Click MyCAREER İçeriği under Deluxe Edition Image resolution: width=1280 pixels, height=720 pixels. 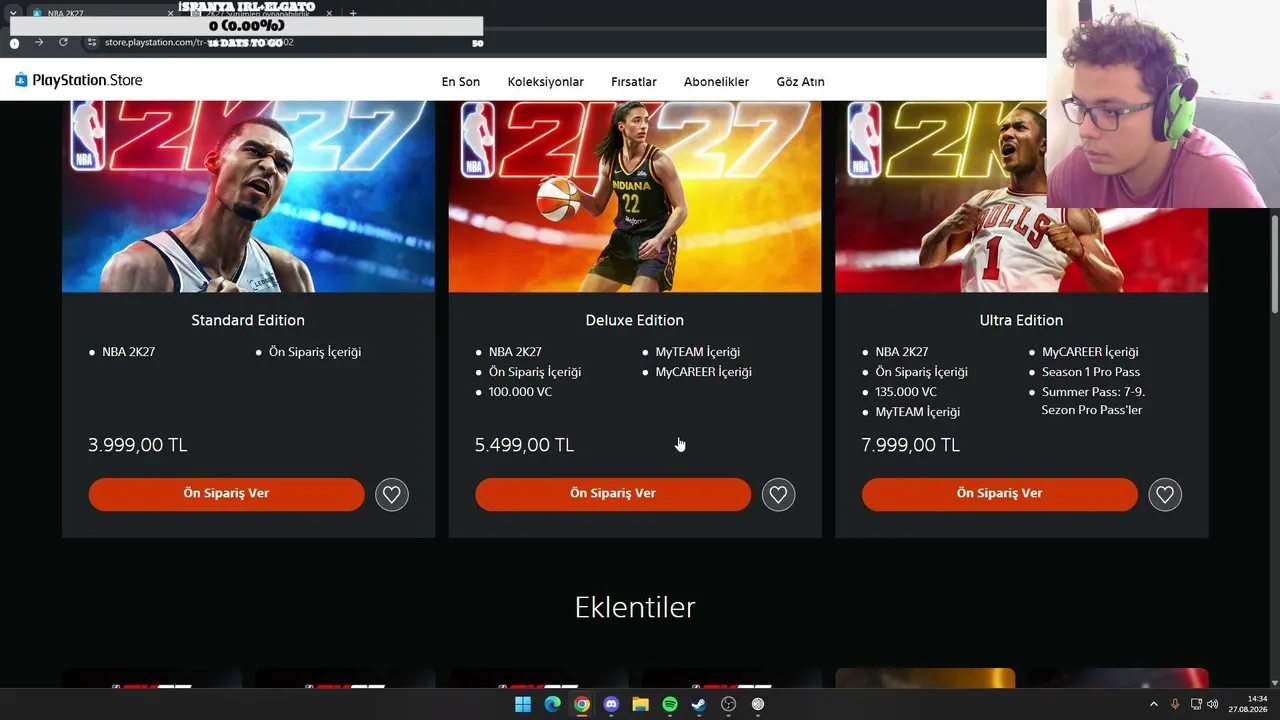point(704,372)
